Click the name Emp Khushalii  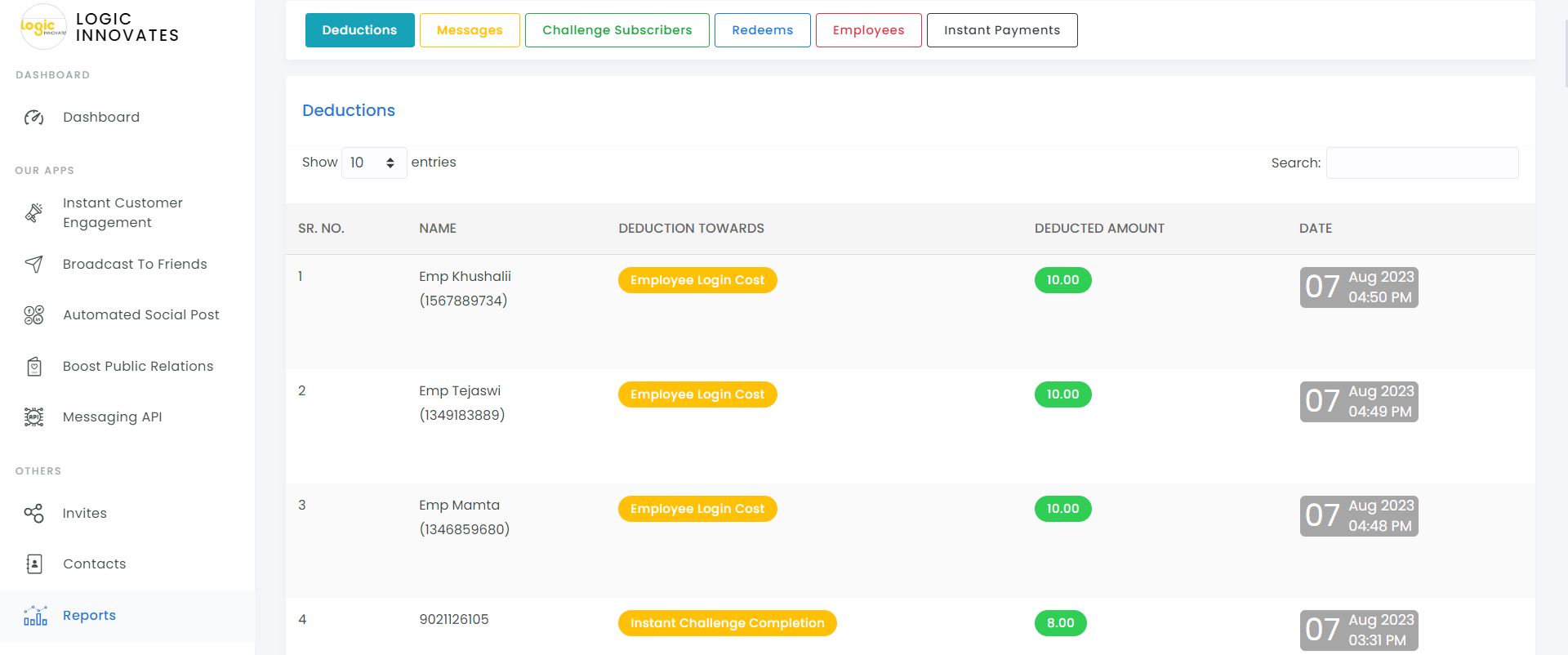pos(465,276)
